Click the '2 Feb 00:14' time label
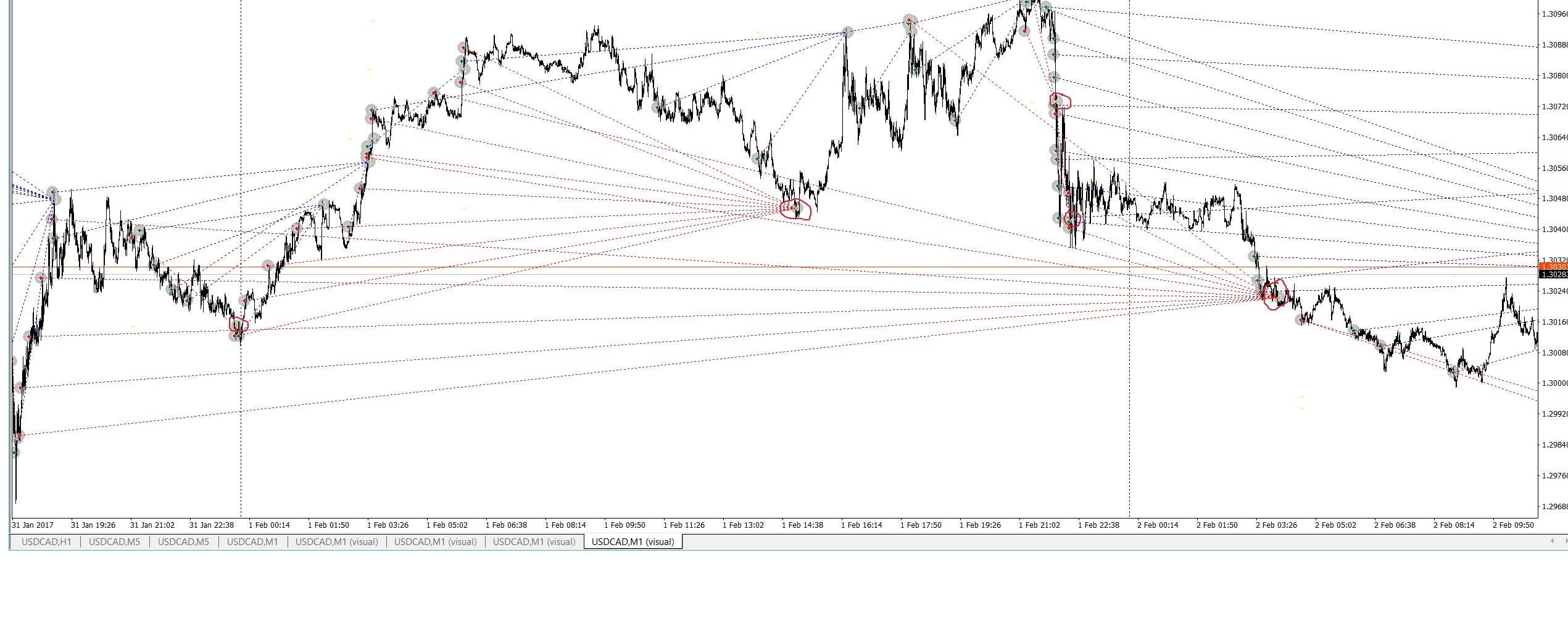The width and height of the screenshot is (1568, 629). pyautogui.click(x=1158, y=525)
